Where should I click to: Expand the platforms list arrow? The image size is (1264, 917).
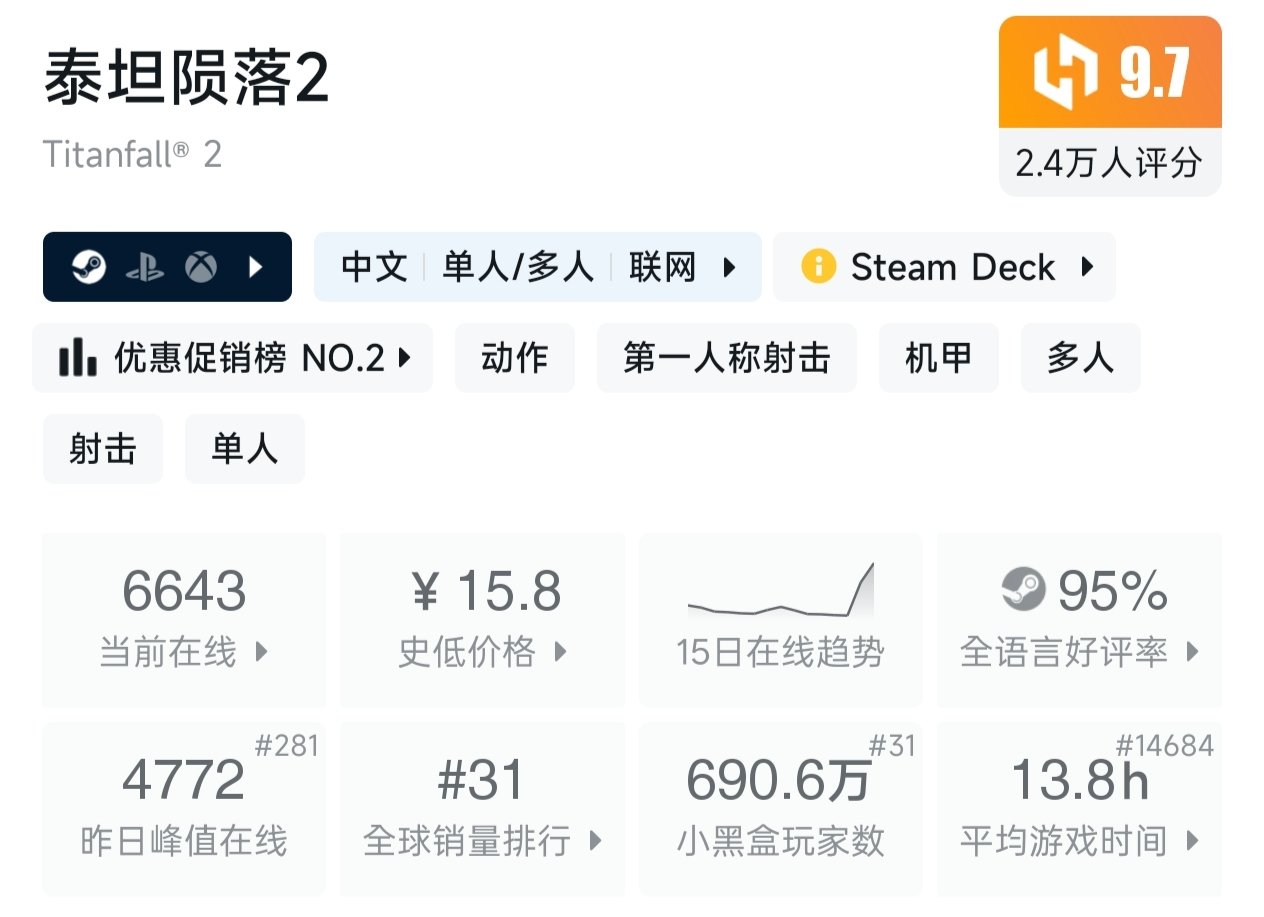pyautogui.click(x=256, y=267)
